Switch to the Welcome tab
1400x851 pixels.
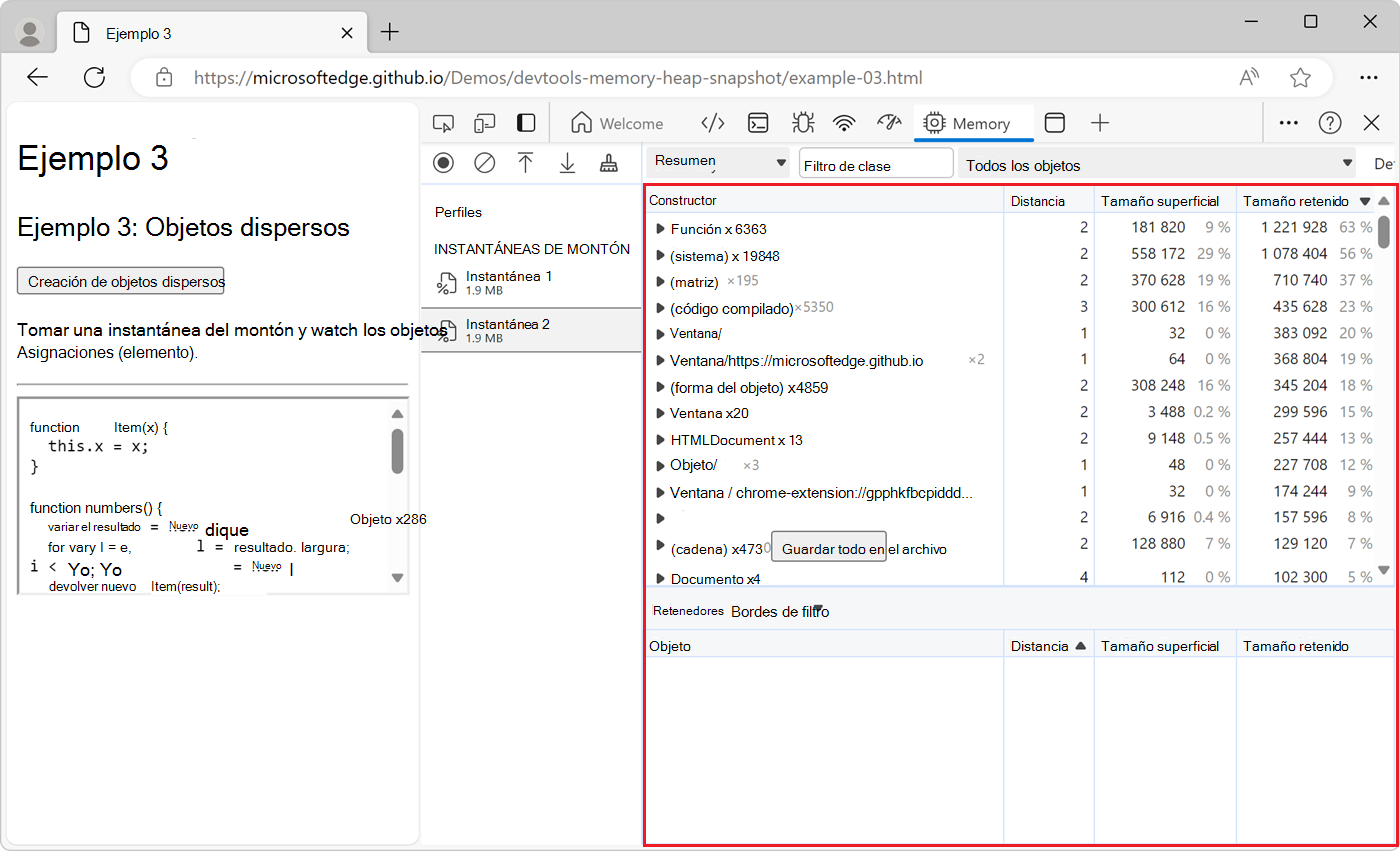coord(617,123)
